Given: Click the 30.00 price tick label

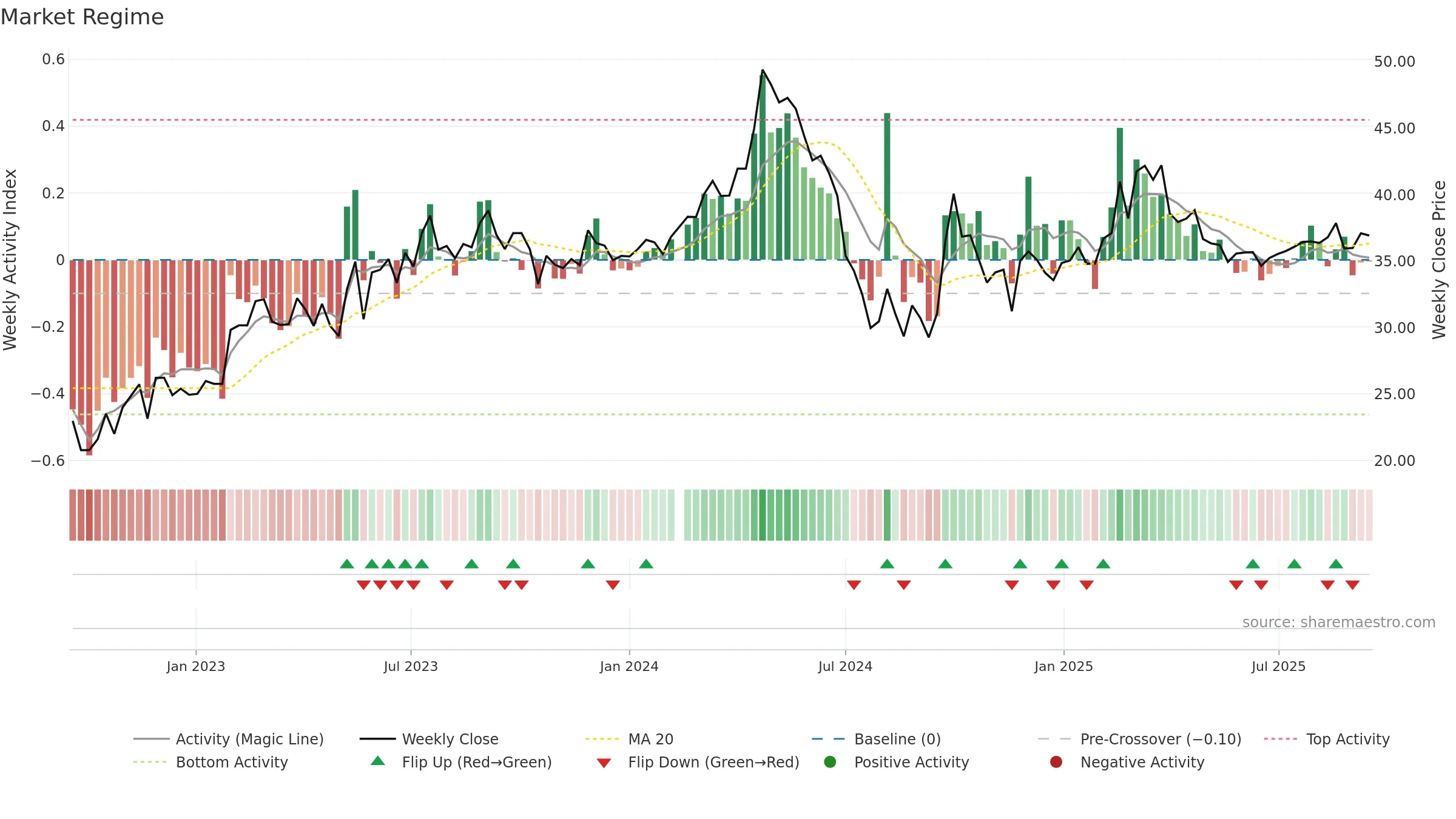Looking at the screenshot, I should pos(1394,328).
